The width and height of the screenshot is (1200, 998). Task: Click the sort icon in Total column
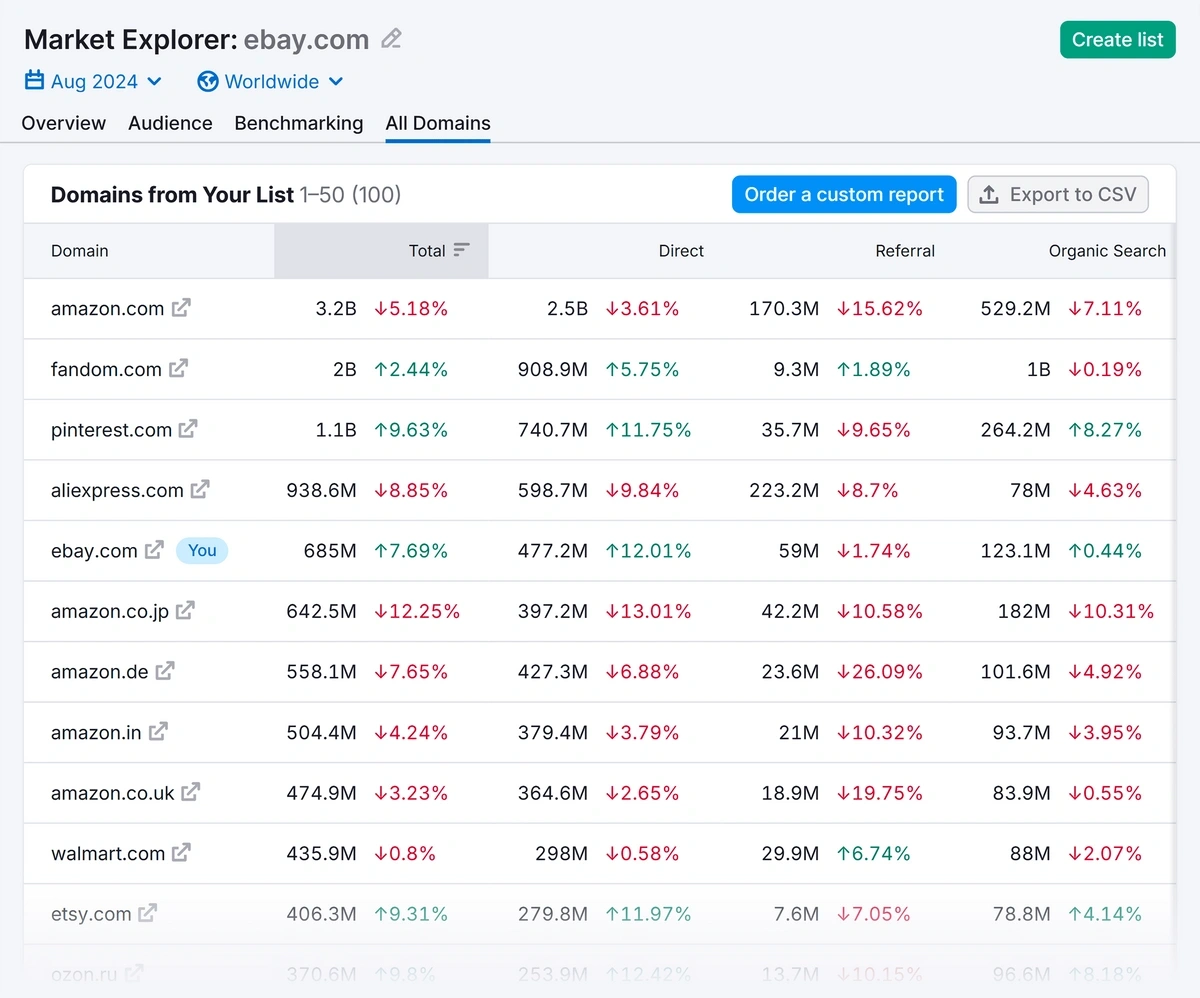pyautogui.click(x=461, y=250)
